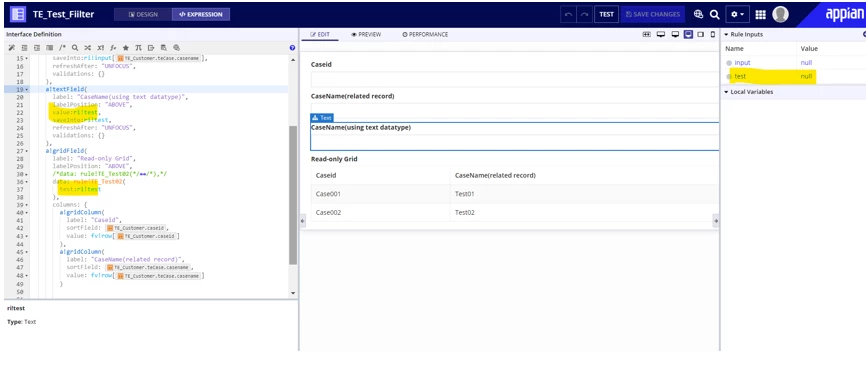
Task: Sort grid by CaseName(related record) column header
Action: (x=495, y=176)
